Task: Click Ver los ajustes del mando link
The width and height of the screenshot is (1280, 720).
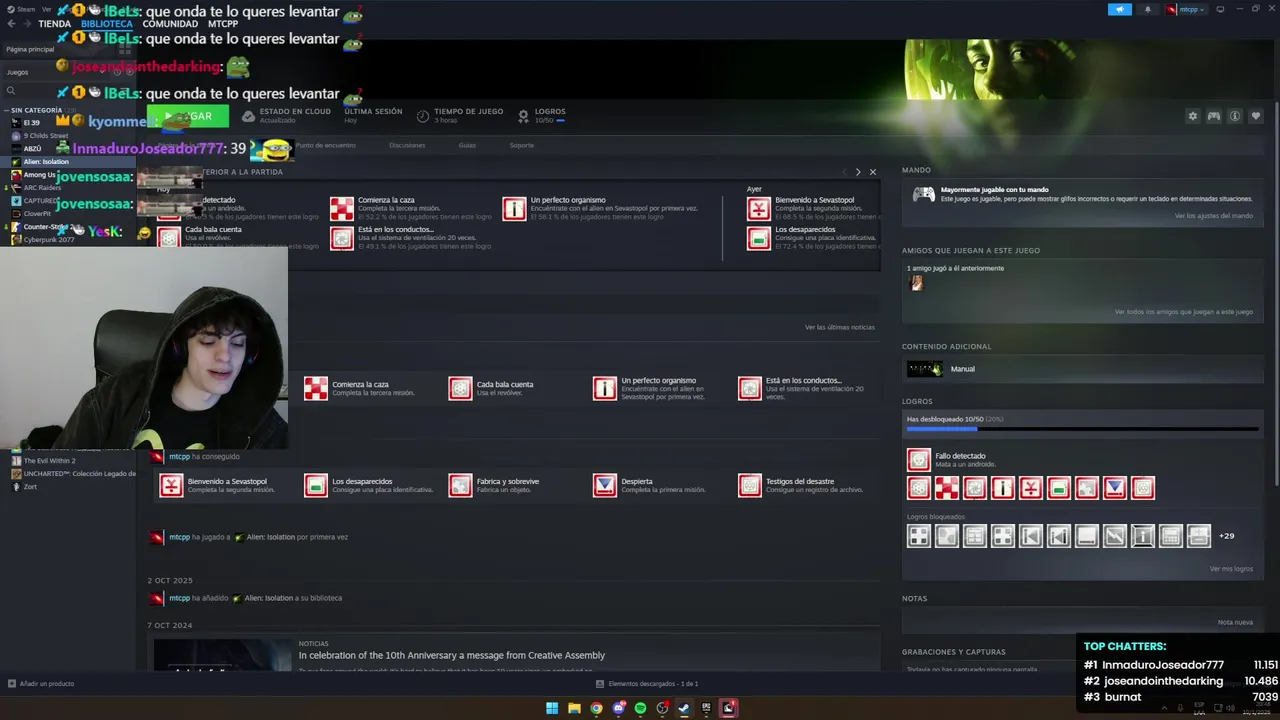Action: tap(1213, 215)
